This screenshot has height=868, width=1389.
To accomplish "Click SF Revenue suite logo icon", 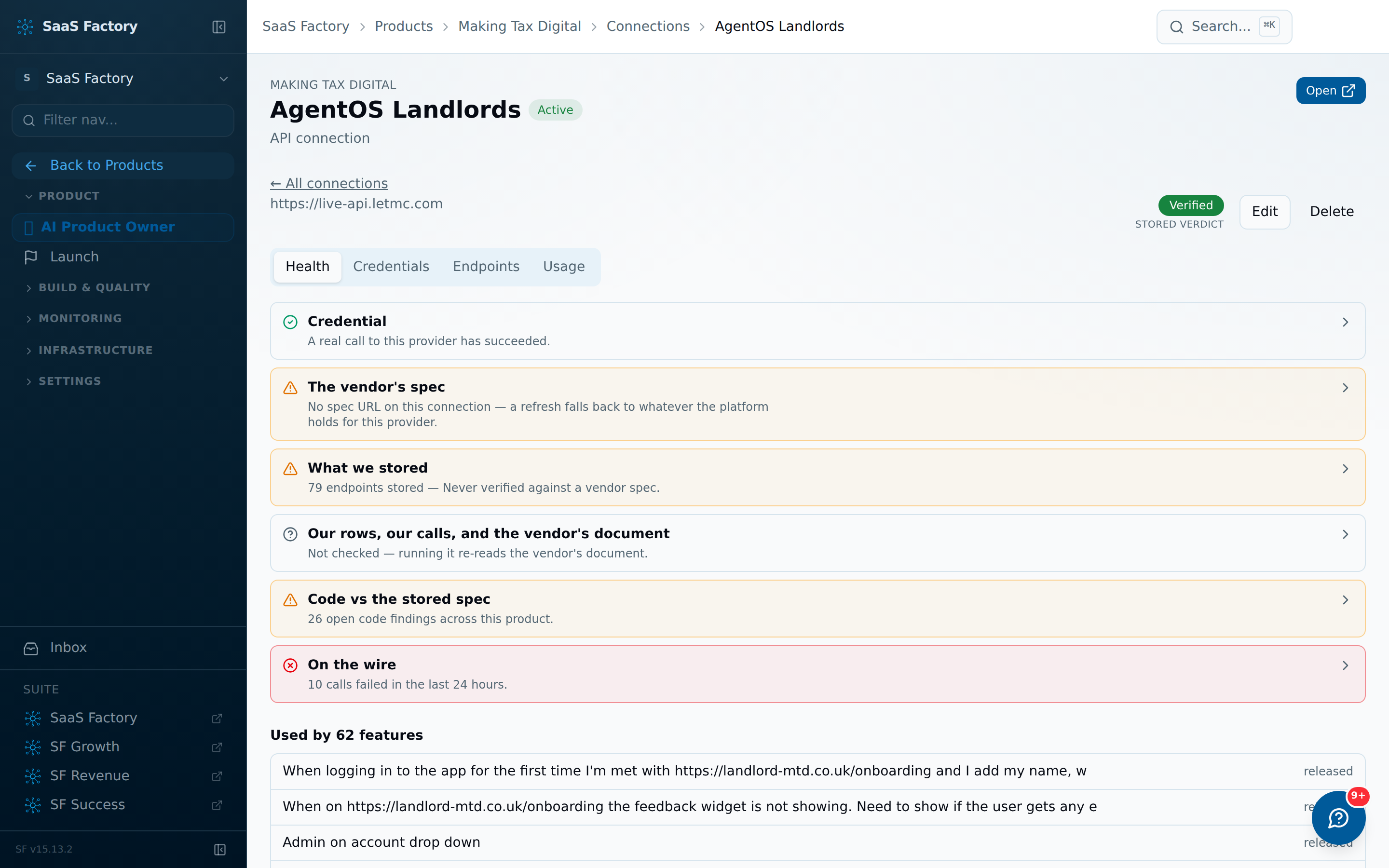I will 33,776.
